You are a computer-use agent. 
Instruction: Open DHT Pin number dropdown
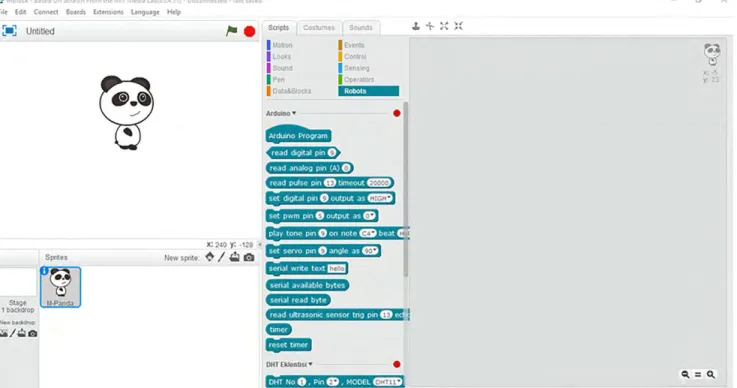click(333, 382)
